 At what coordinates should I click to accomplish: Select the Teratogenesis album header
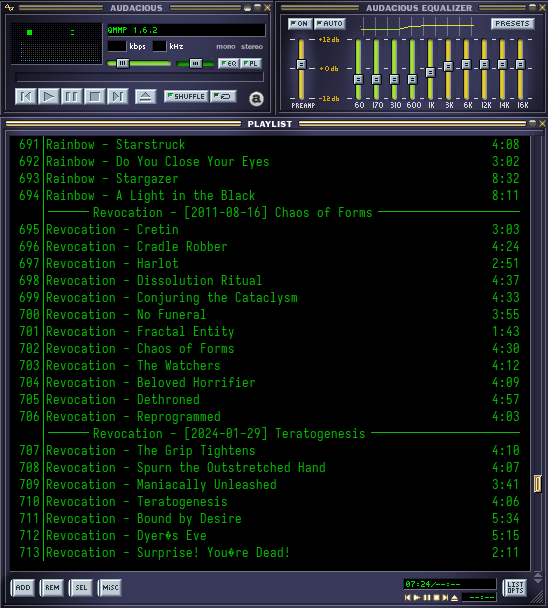(270, 434)
